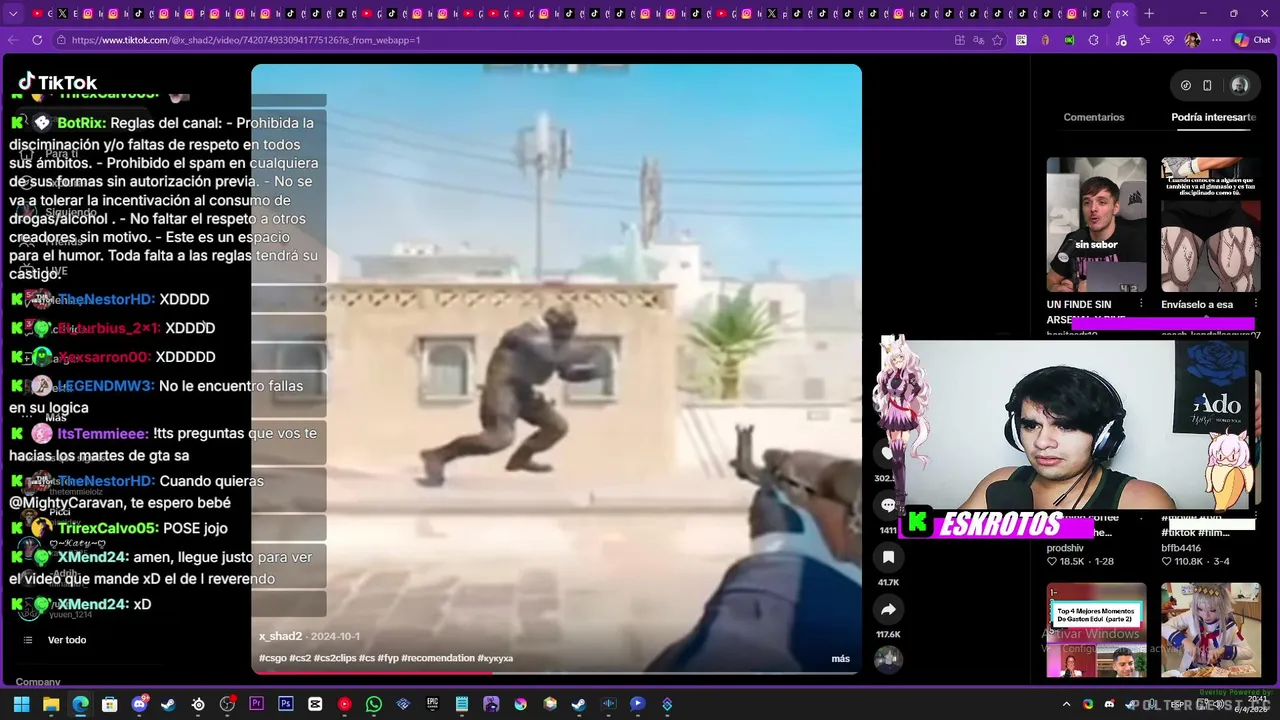Open the cosplay girl video thumbnail
Screen dimensions: 1280x720
[x=1211, y=630]
